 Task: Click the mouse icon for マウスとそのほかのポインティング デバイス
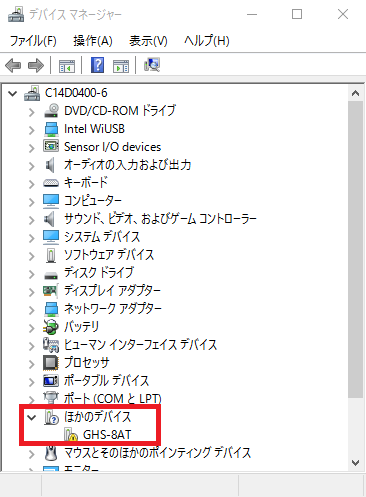(x=51, y=453)
